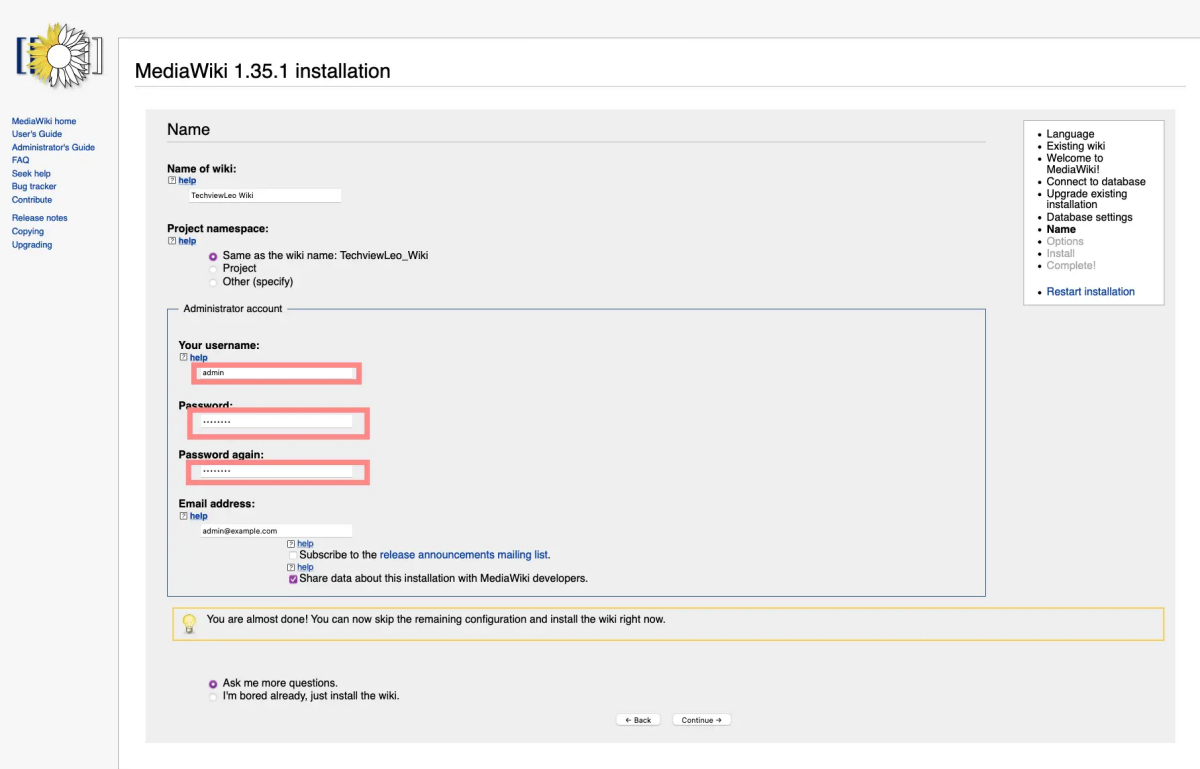The height and width of the screenshot is (769, 1200).
Task: Click the greyed 'Complete!' step
Action: coord(1071,265)
